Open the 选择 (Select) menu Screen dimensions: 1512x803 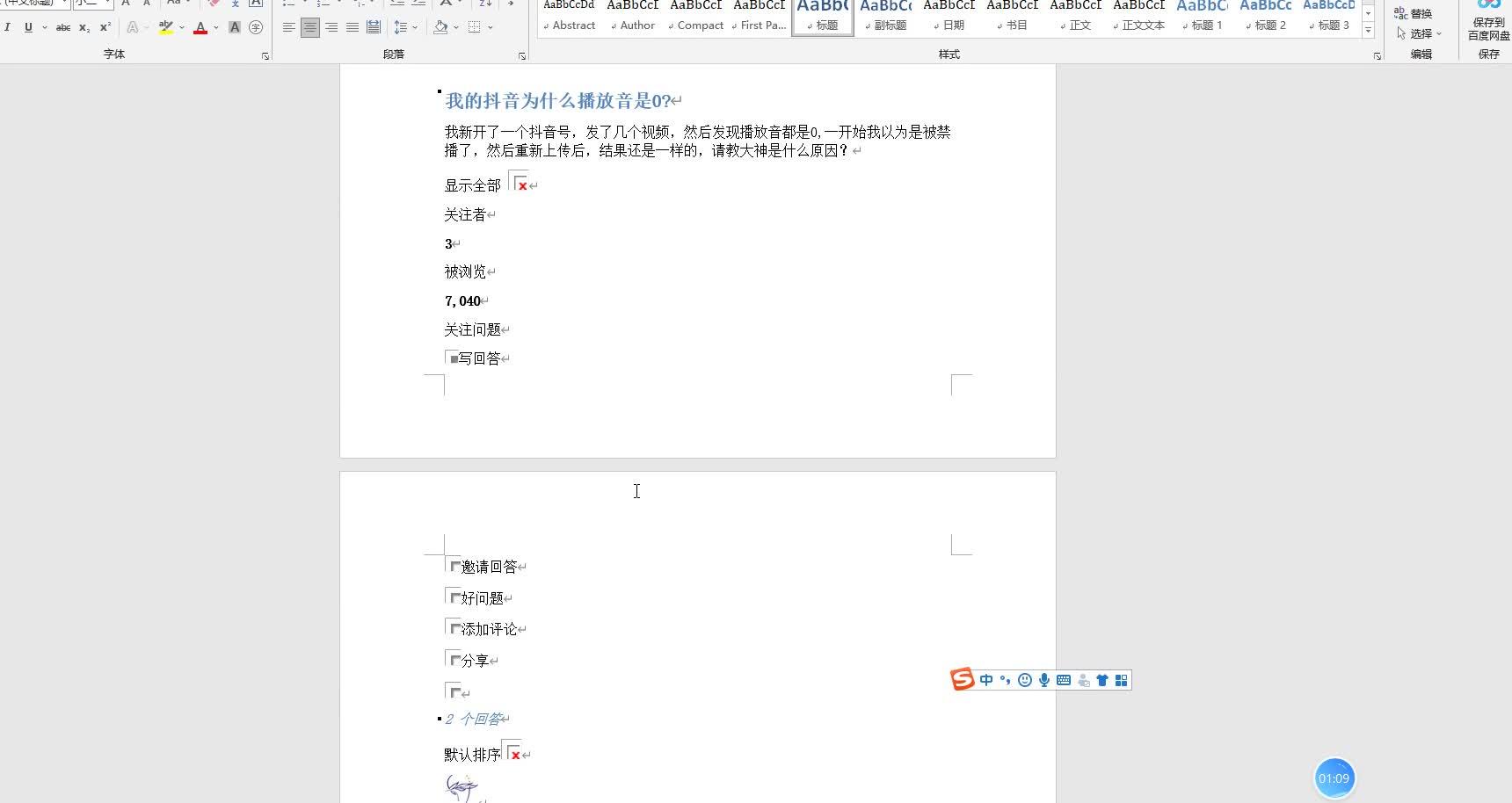tap(1418, 33)
